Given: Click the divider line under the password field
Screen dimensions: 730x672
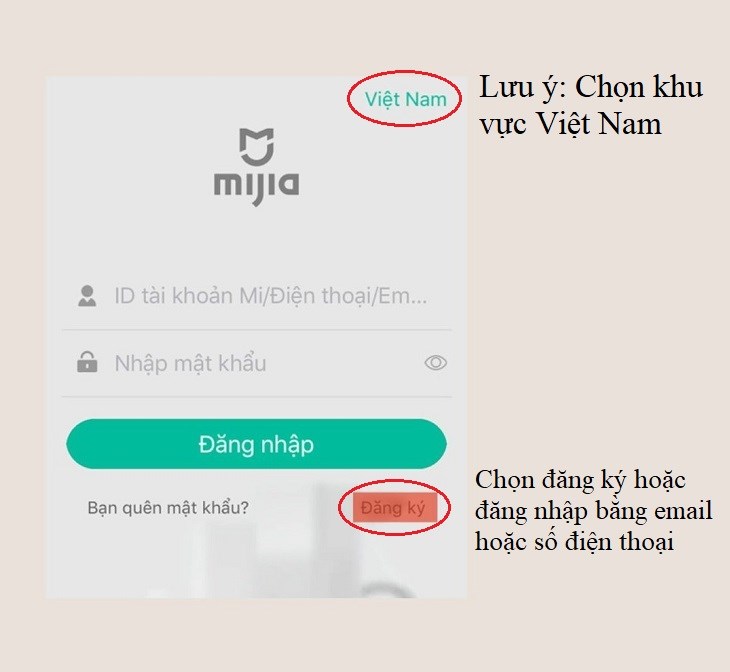Looking at the screenshot, I should pos(257,397).
